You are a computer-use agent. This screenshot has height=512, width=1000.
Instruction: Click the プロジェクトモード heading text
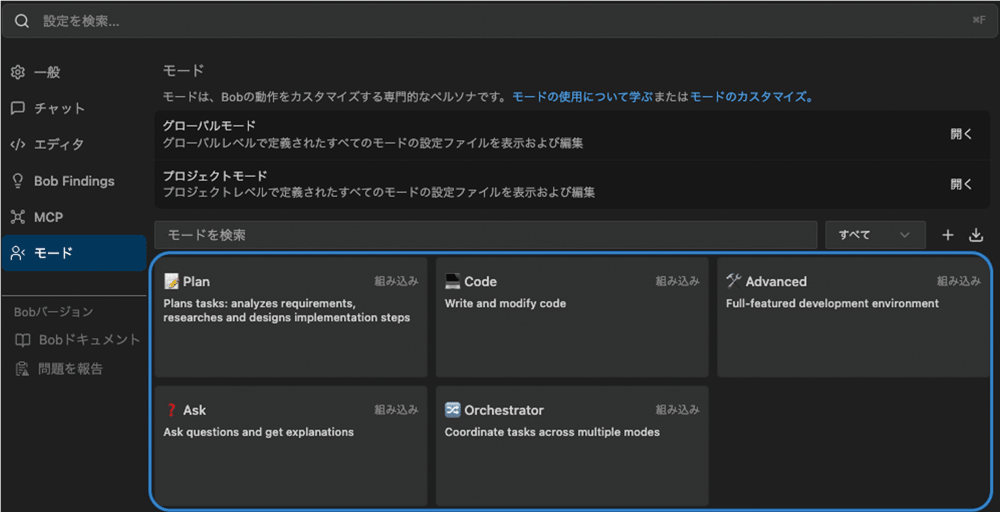coord(215,175)
